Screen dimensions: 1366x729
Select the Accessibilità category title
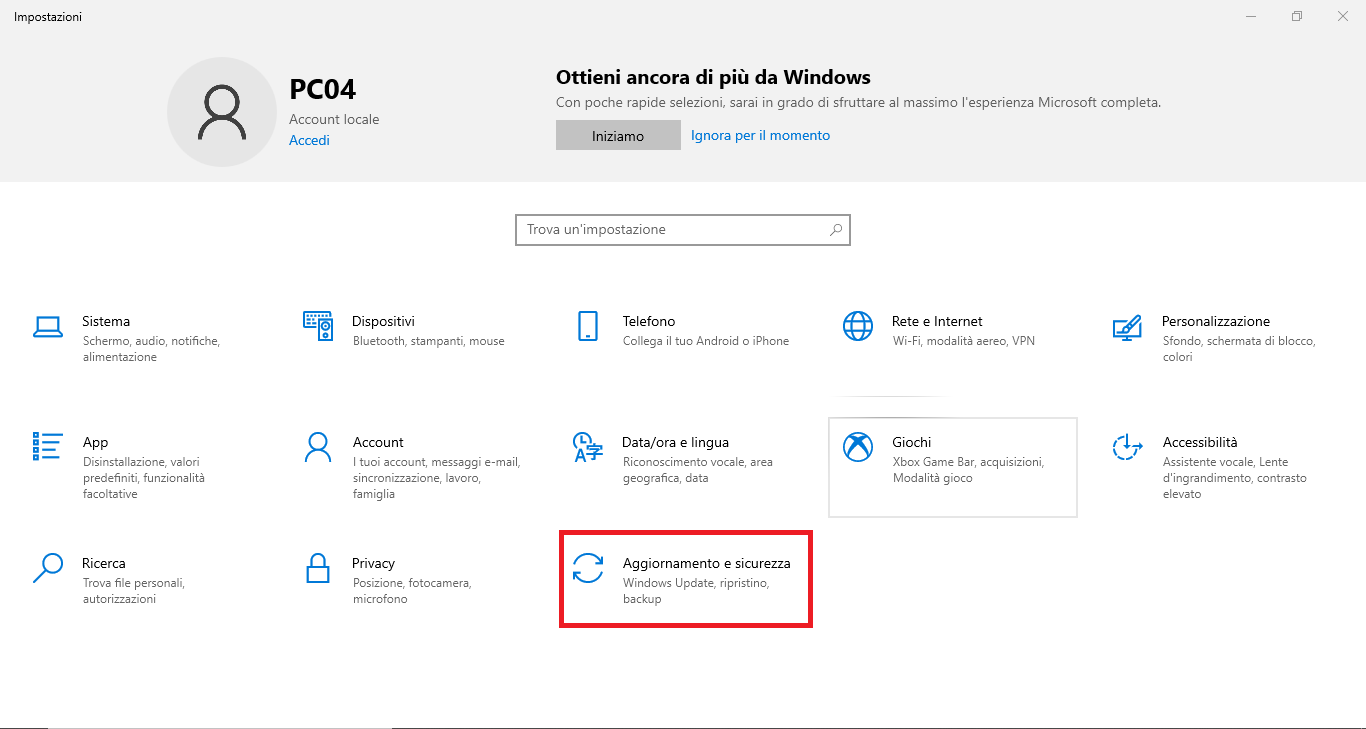(x=1200, y=442)
